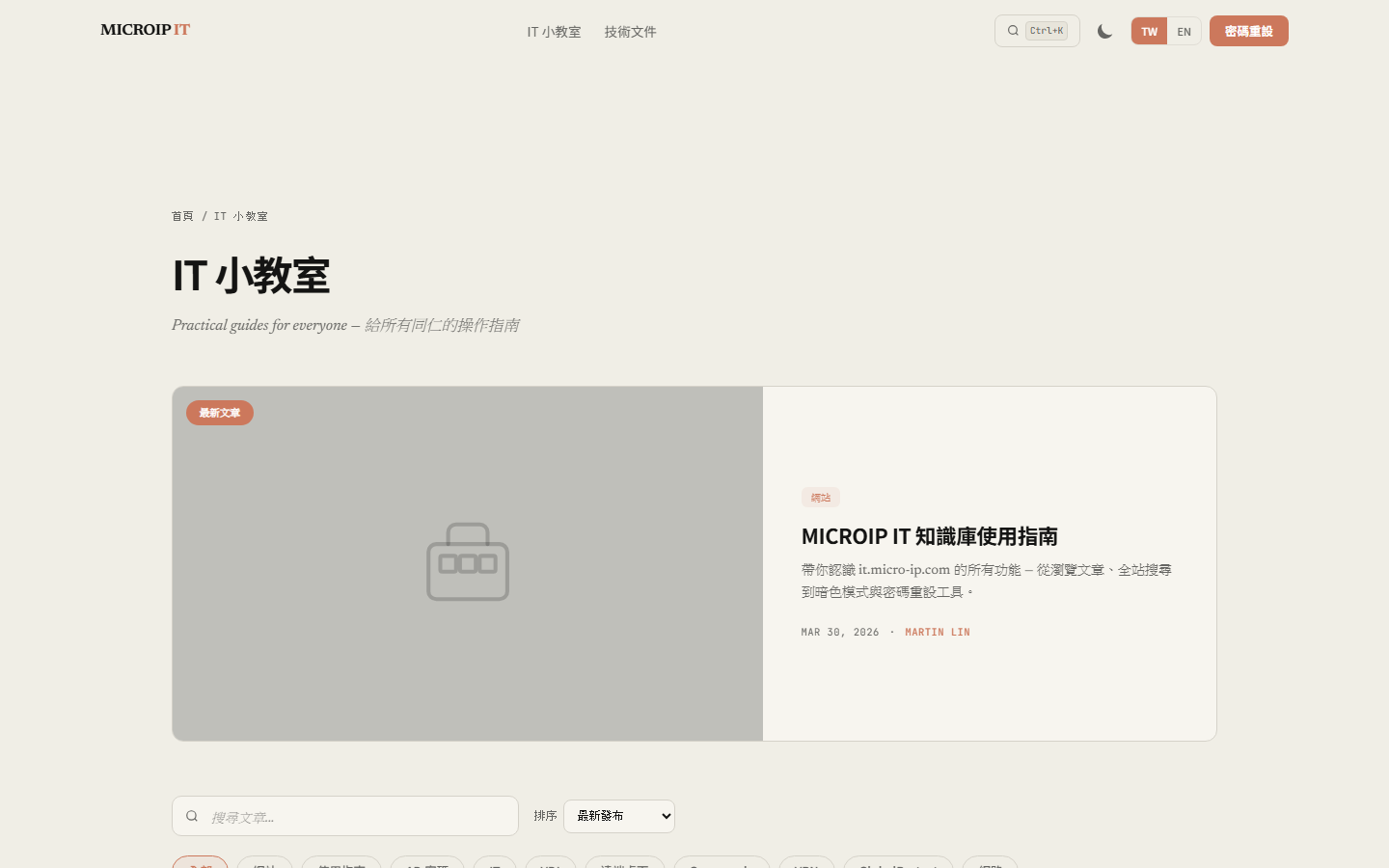Click the MAR 30, 2026 date text
The image size is (1389, 868).
tap(840, 633)
